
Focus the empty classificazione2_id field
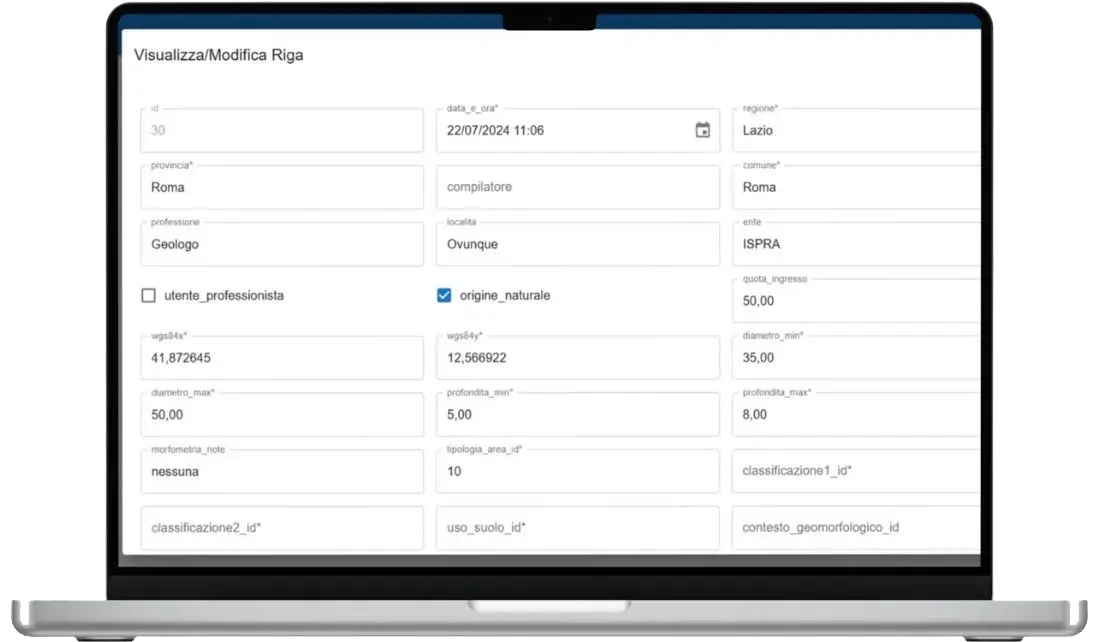tap(282, 528)
